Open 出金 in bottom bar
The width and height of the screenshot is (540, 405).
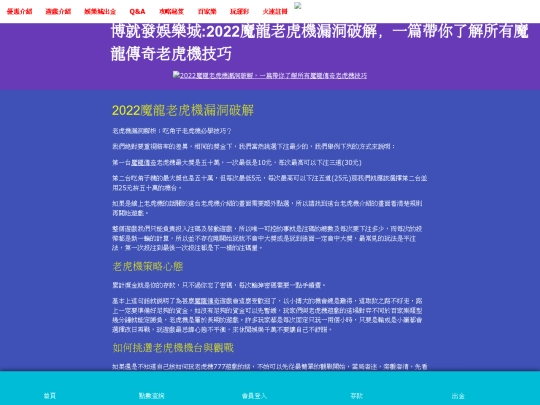458,396
